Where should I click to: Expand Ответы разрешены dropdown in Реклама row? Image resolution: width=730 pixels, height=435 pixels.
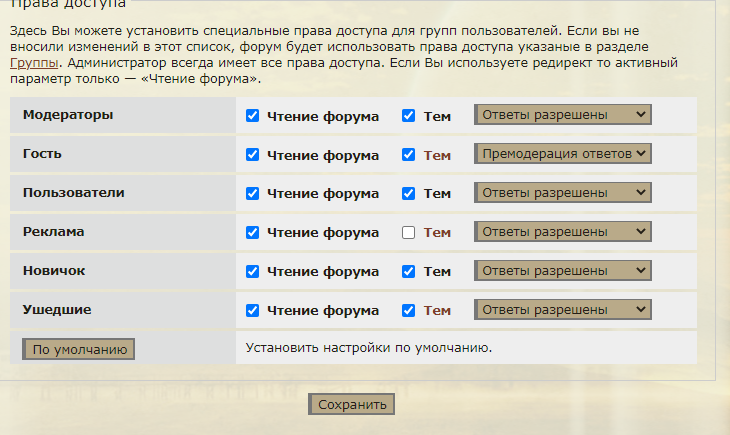pyautogui.click(x=562, y=231)
